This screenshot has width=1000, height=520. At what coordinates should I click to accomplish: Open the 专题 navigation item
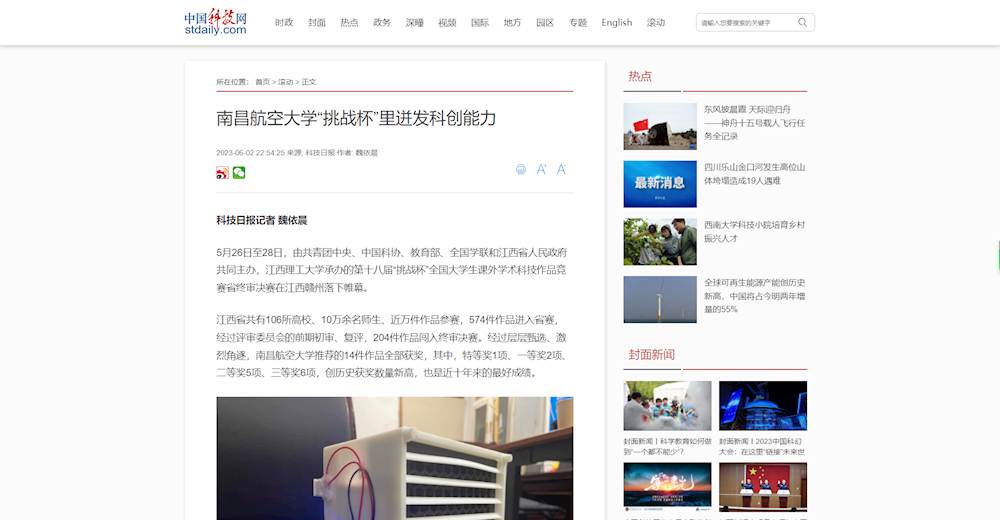pyautogui.click(x=578, y=23)
